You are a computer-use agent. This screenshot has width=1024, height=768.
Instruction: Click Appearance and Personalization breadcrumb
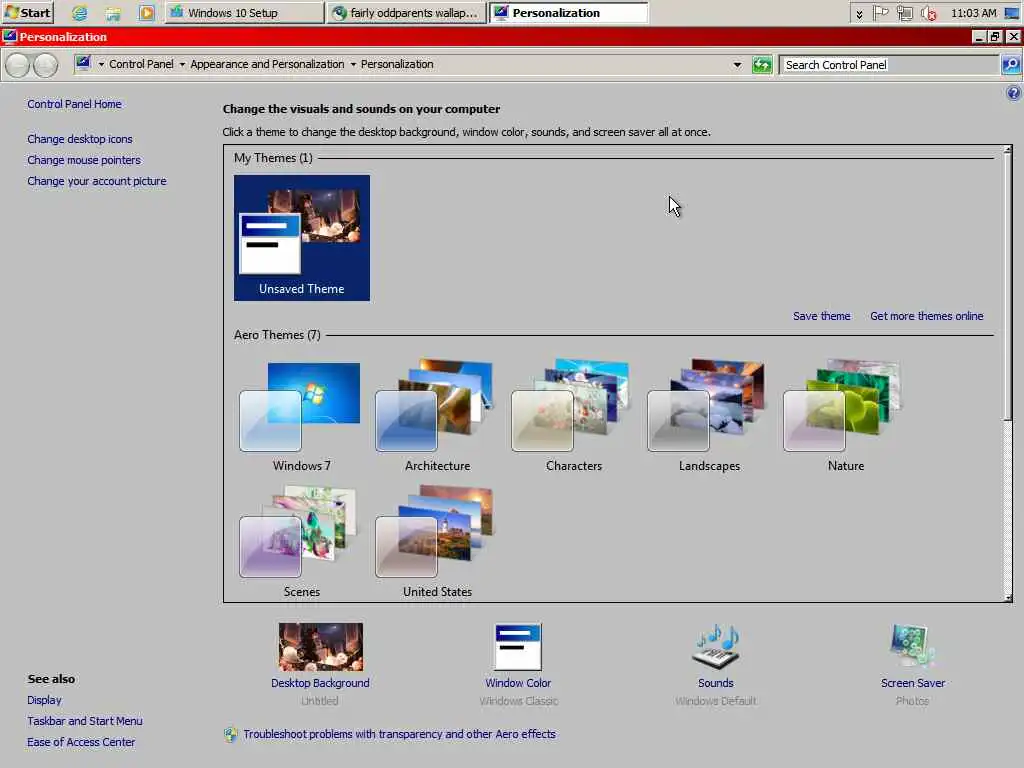pyautogui.click(x=267, y=64)
